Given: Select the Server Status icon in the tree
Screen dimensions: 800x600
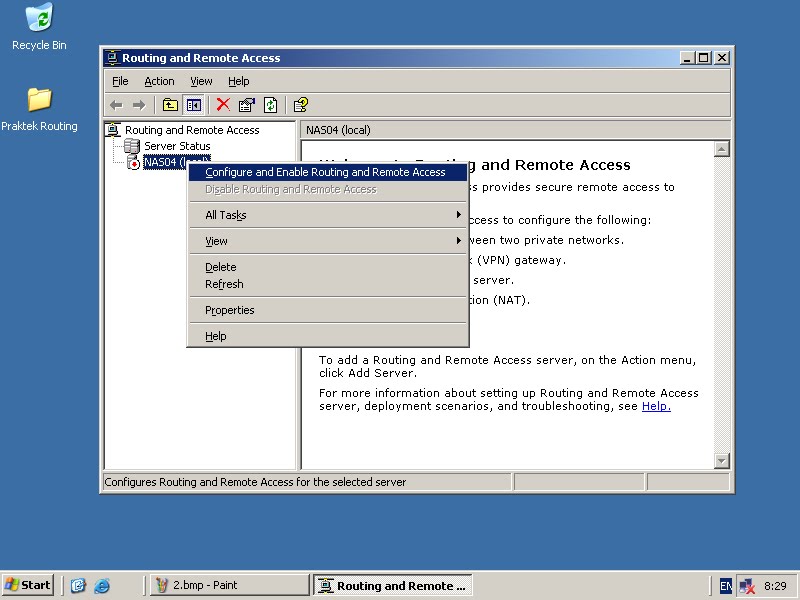Looking at the screenshot, I should [131, 146].
